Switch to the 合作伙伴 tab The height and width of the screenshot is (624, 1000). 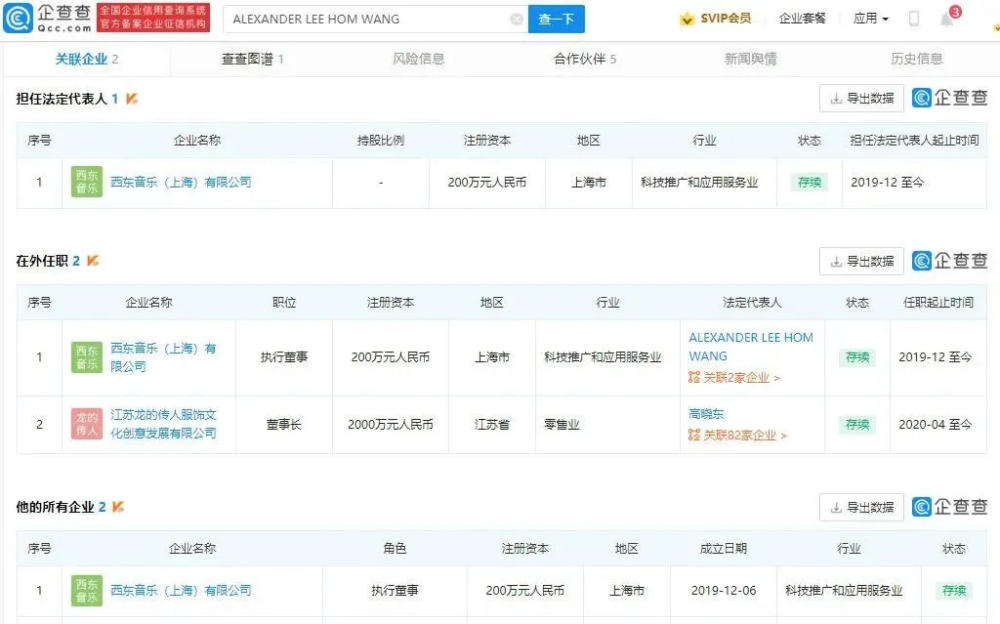click(x=584, y=59)
